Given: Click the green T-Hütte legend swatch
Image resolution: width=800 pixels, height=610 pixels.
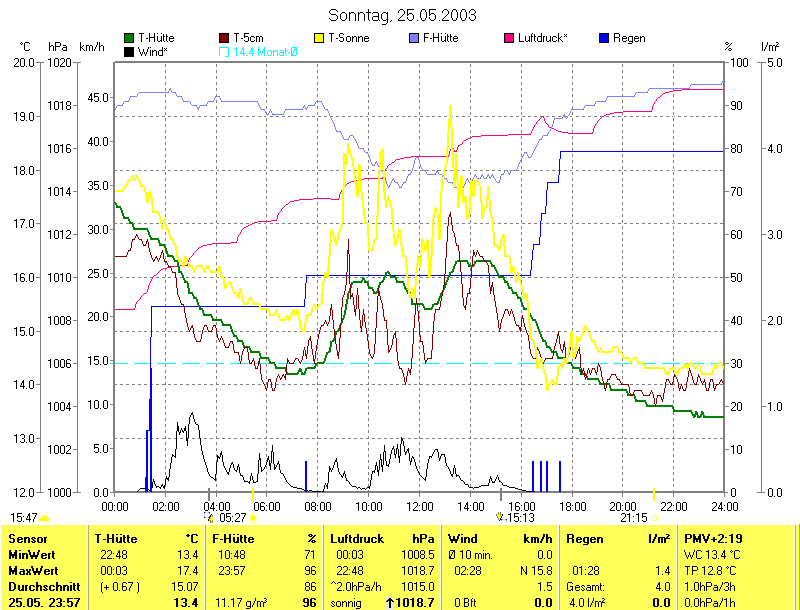Looking at the screenshot, I should coord(129,38).
